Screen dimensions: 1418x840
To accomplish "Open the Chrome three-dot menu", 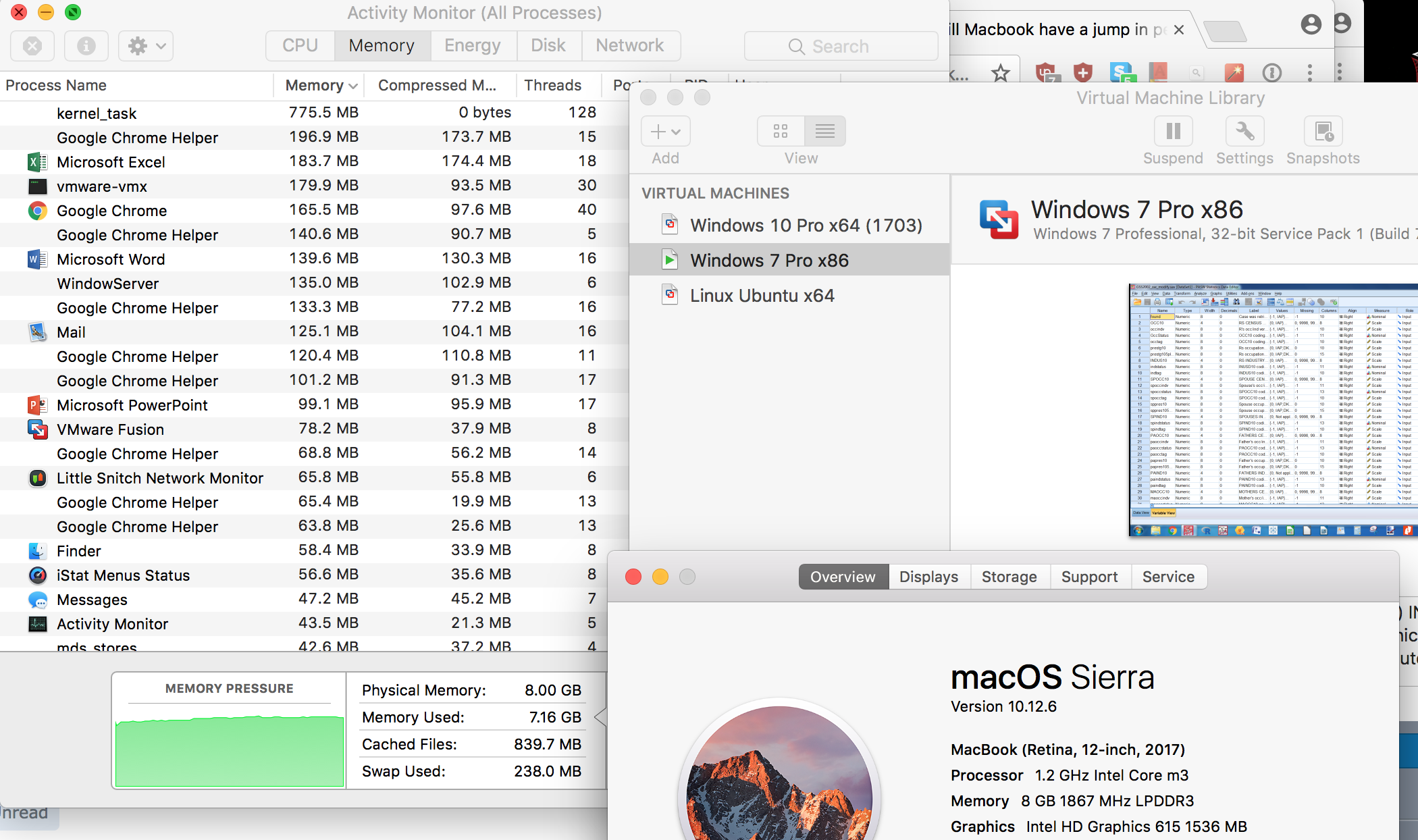I will coord(1309,72).
